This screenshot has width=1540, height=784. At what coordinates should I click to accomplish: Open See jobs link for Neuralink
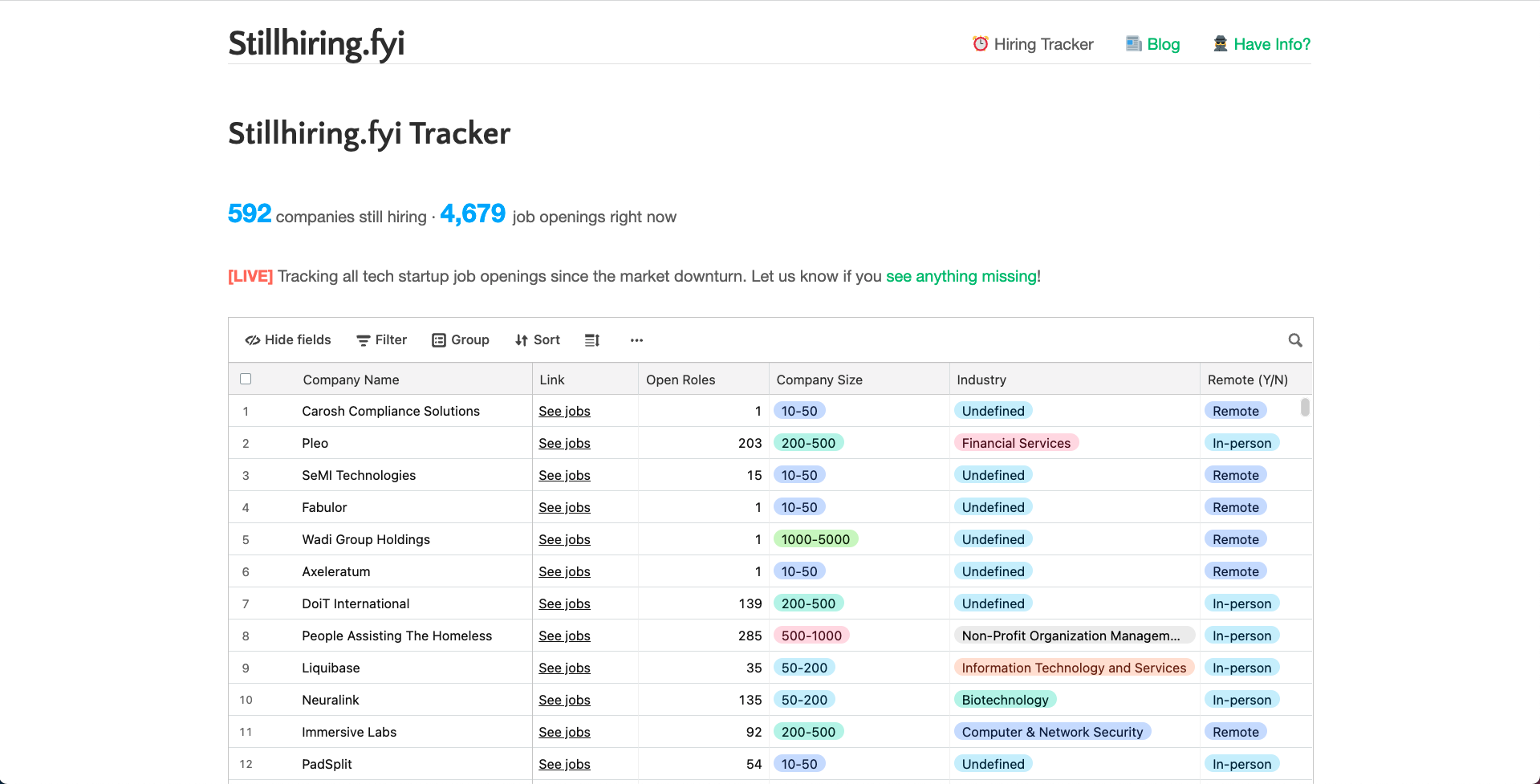click(564, 700)
